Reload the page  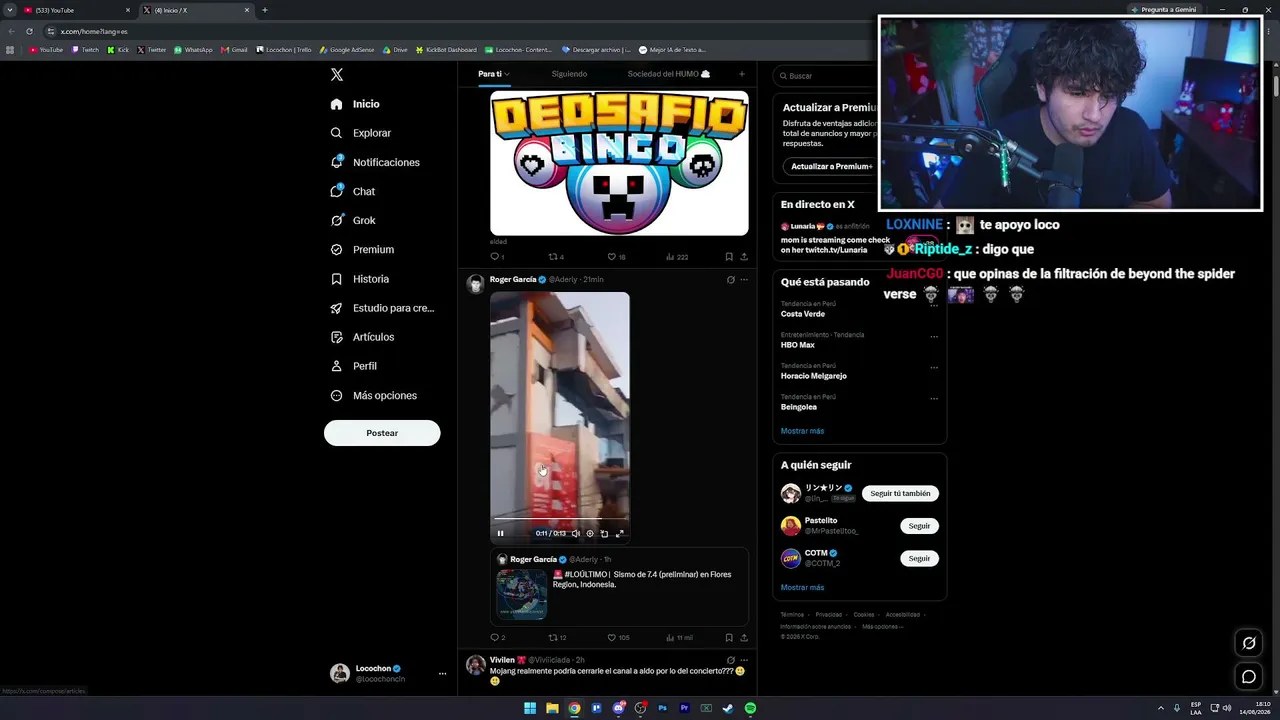click(29, 31)
